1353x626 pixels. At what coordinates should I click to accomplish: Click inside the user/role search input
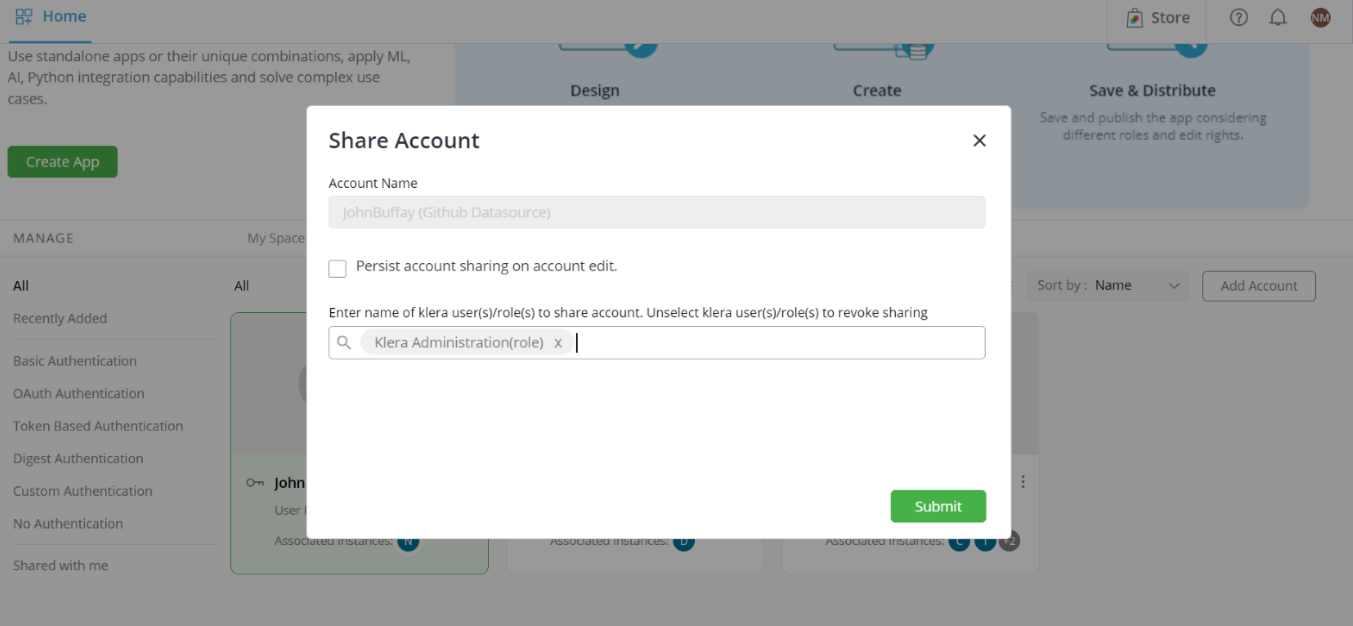pos(780,343)
